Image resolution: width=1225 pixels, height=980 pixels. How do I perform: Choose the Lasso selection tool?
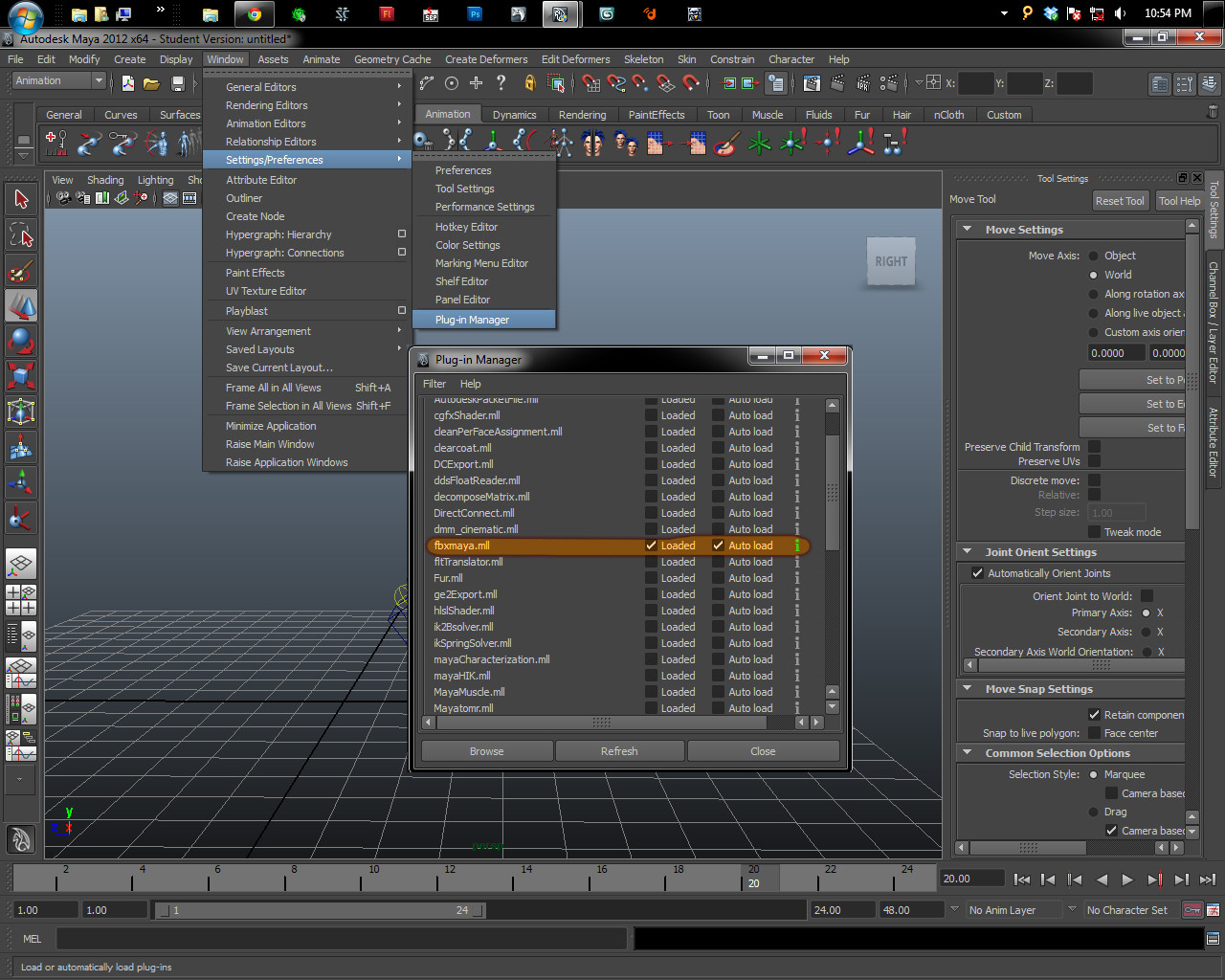pyautogui.click(x=21, y=235)
